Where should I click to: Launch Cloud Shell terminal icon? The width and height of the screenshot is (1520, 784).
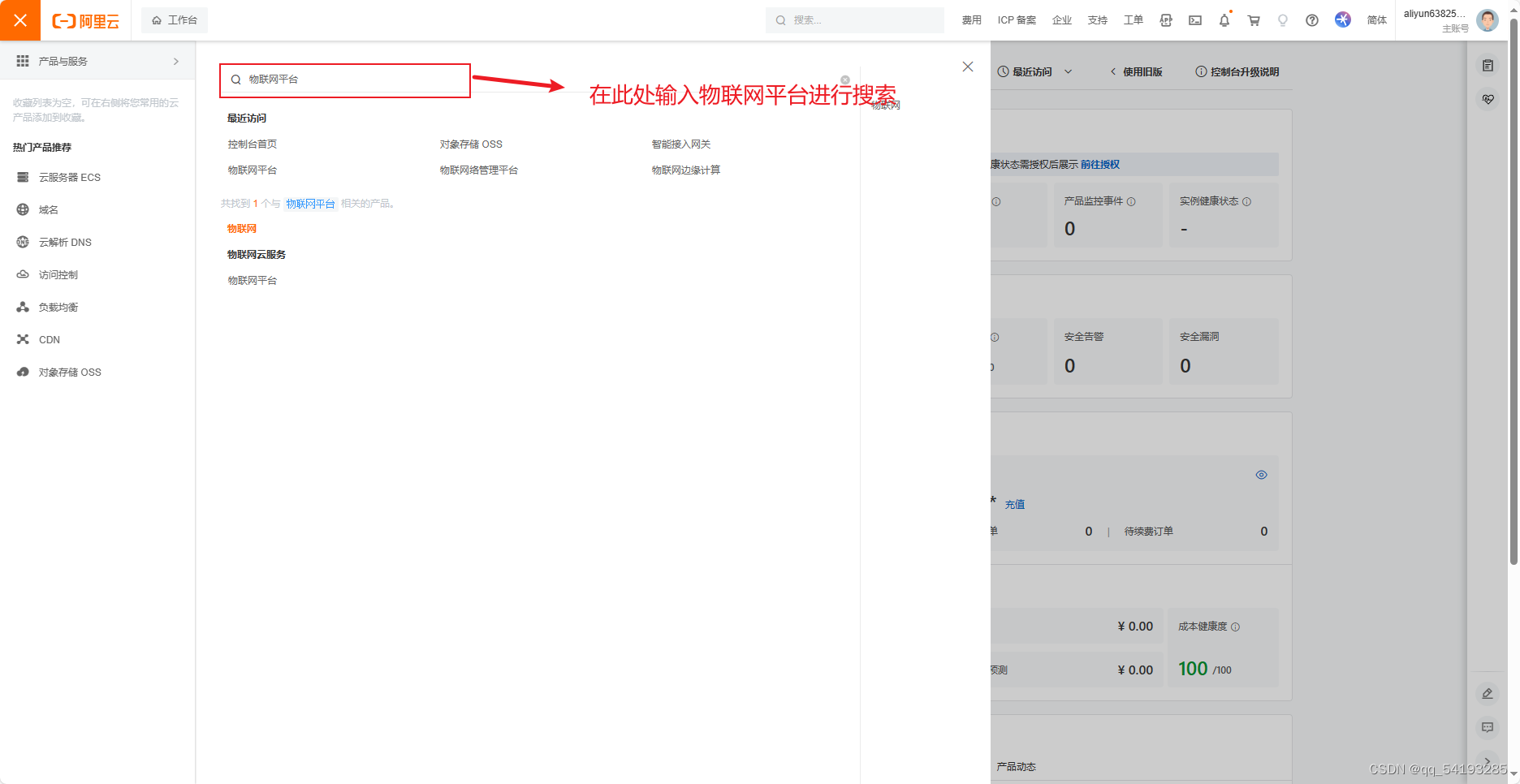tap(1195, 20)
